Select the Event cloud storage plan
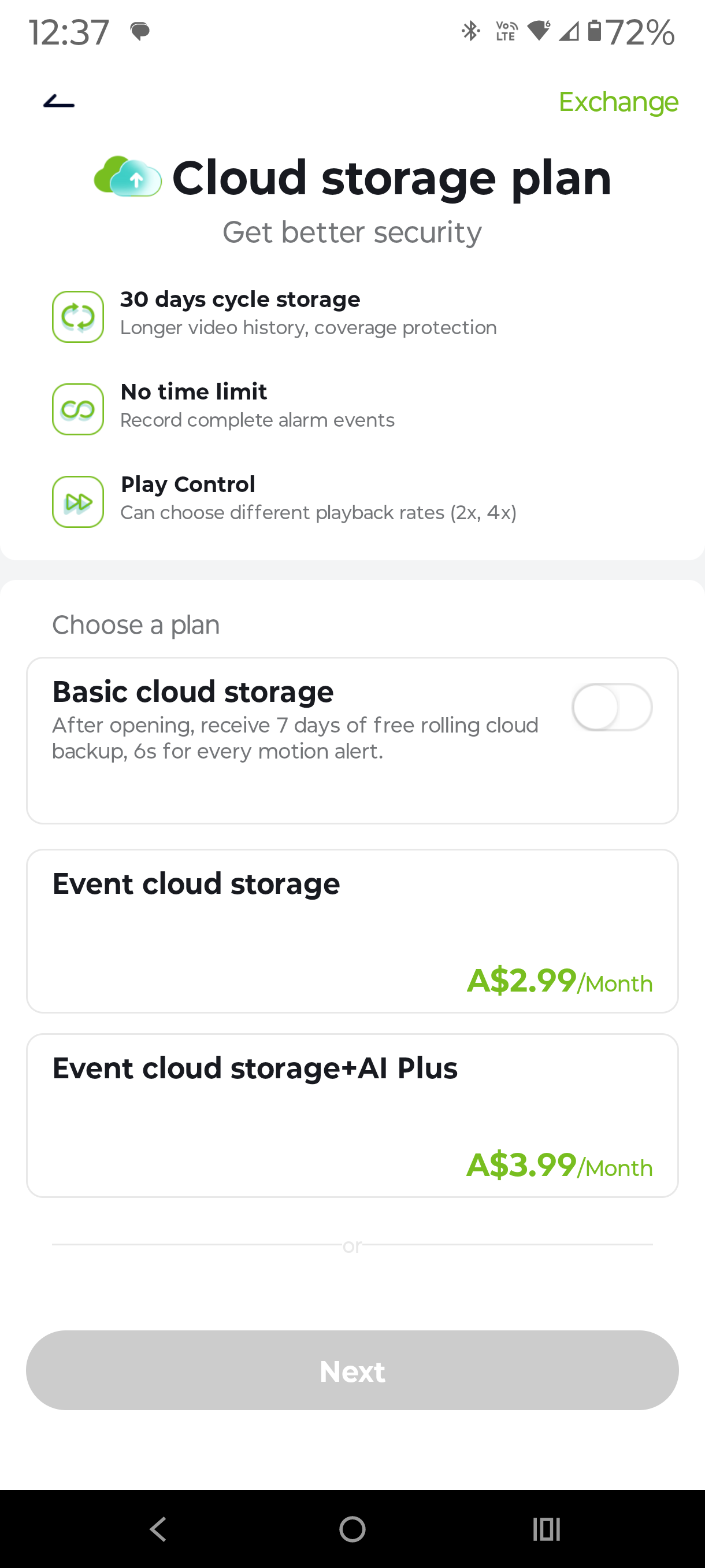The width and height of the screenshot is (705, 1568). [352, 931]
